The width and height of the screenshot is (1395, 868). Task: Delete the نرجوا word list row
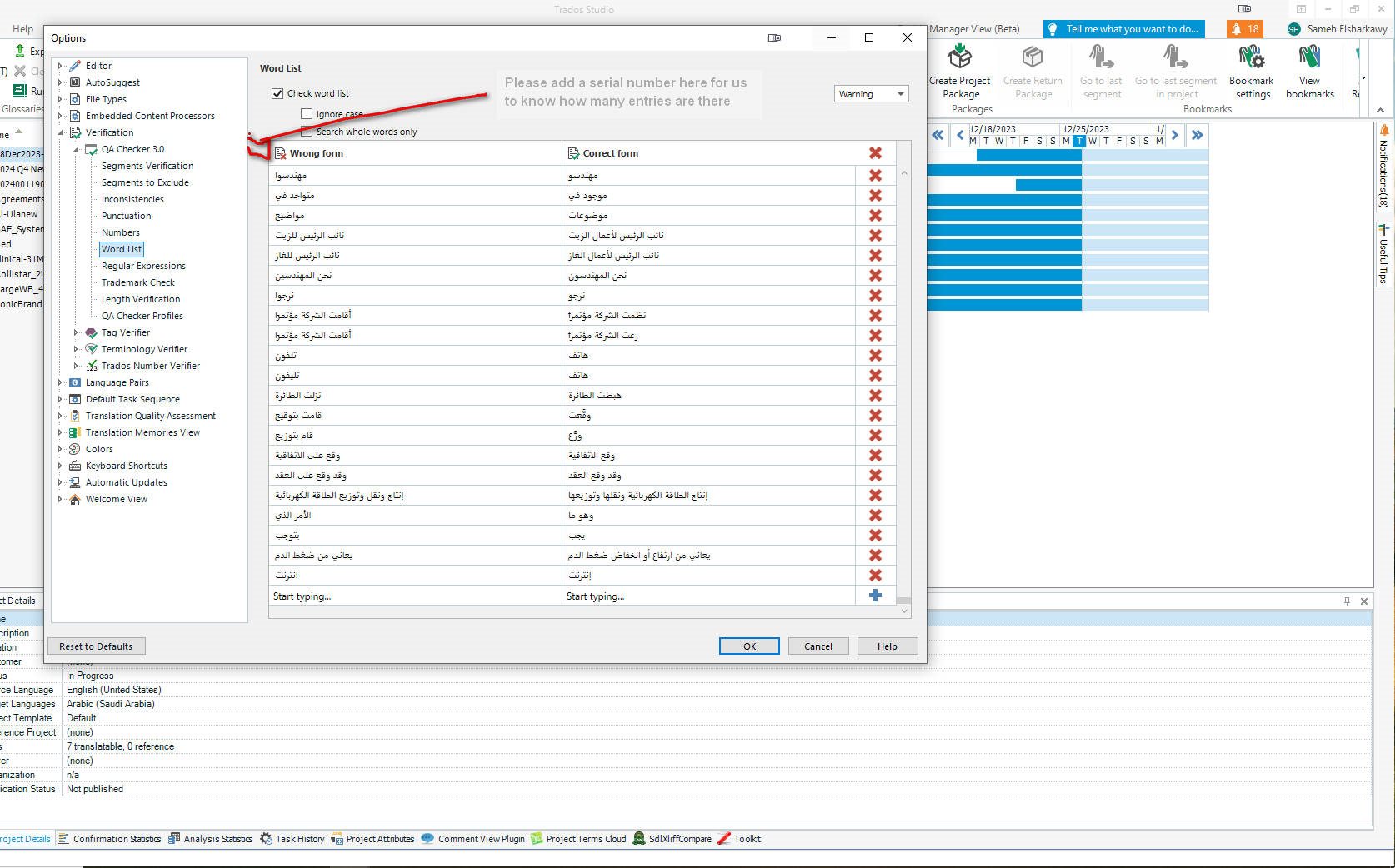(x=875, y=296)
